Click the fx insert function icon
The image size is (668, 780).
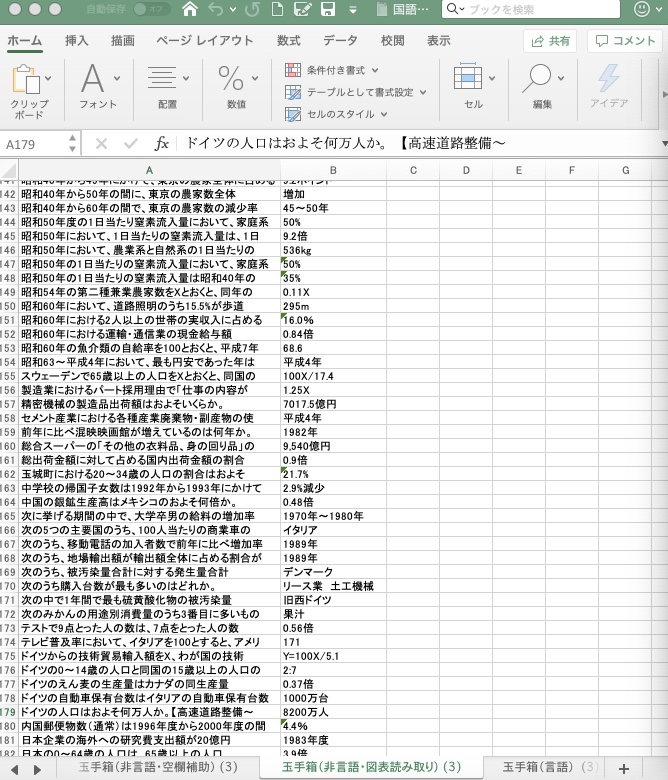[x=162, y=144]
